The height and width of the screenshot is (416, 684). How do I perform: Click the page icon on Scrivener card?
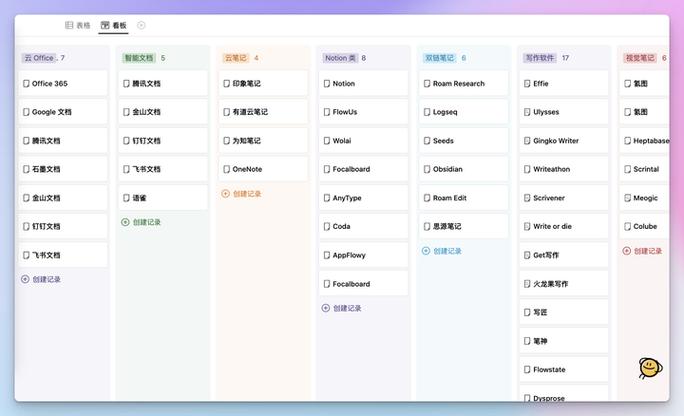[527, 198]
